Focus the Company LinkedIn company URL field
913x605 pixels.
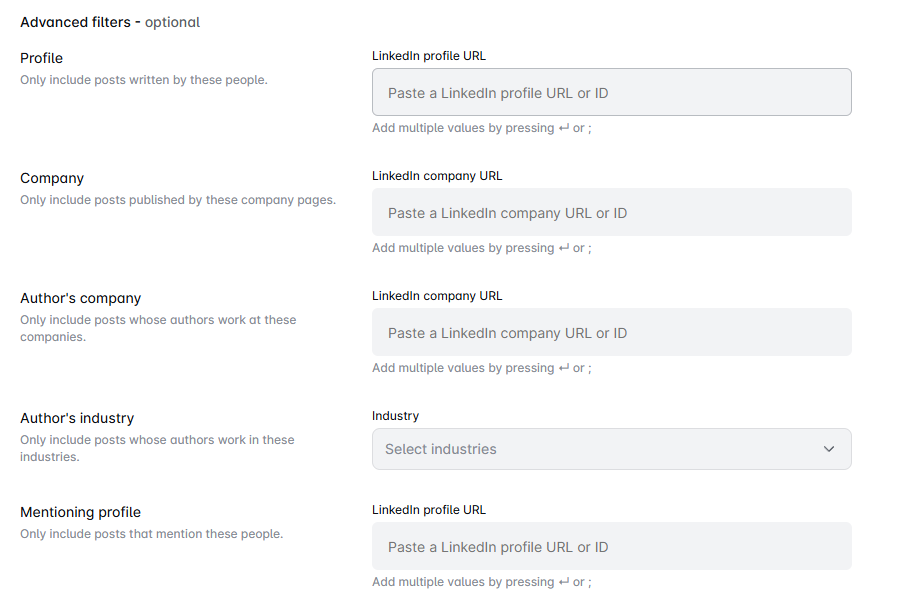(x=611, y=212)
